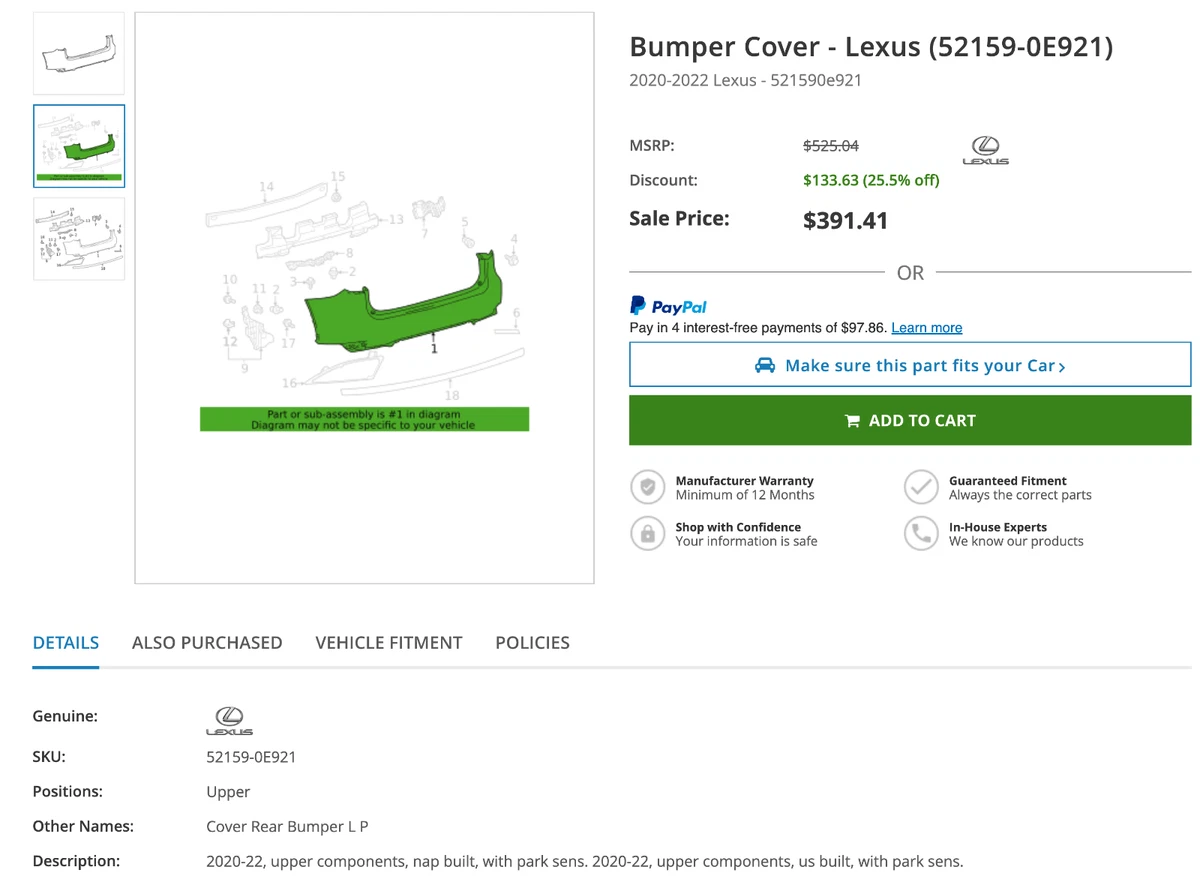Add the bumper cover to cart
The image size is (1200, 885).
[x=910, y=420]
